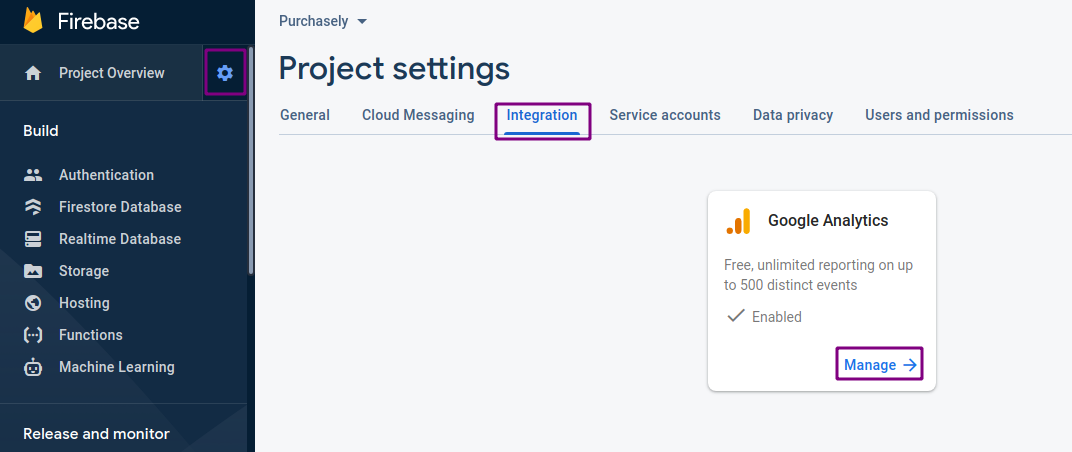Switch to the General tab

coord(305,115)
